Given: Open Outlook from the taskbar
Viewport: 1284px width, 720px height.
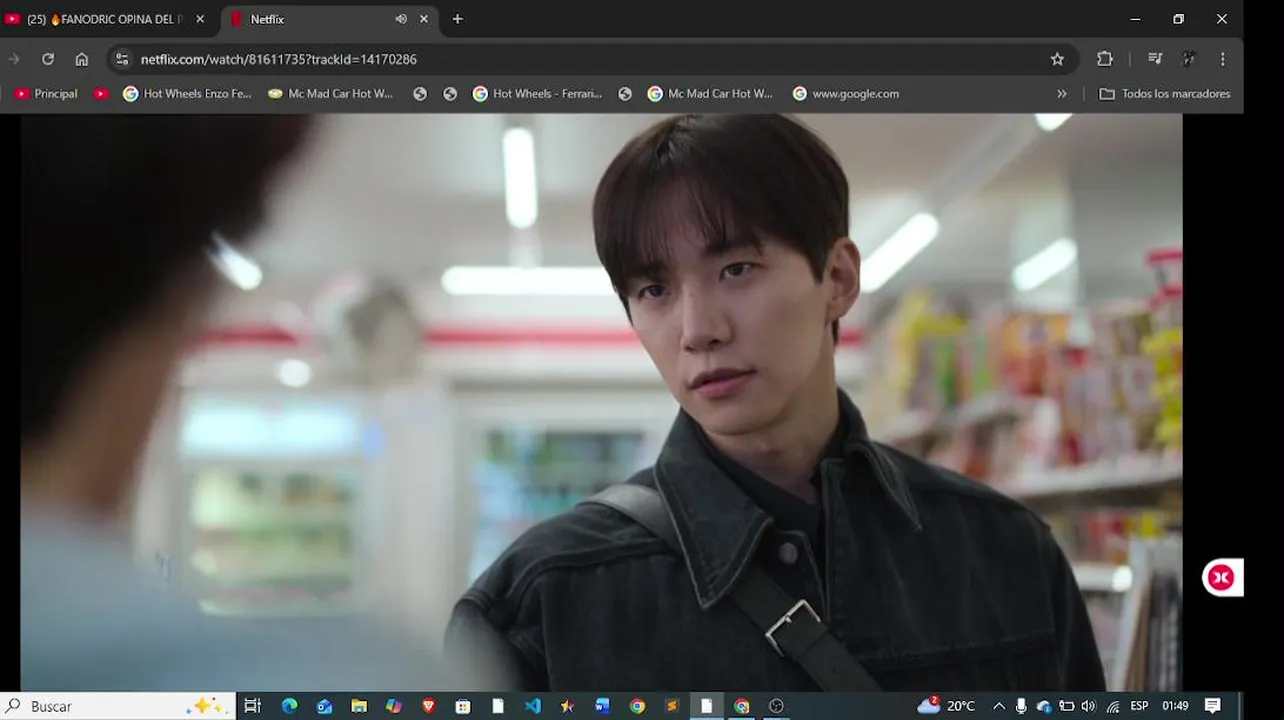Looking at the screenshot, I should tap(324, 706).
